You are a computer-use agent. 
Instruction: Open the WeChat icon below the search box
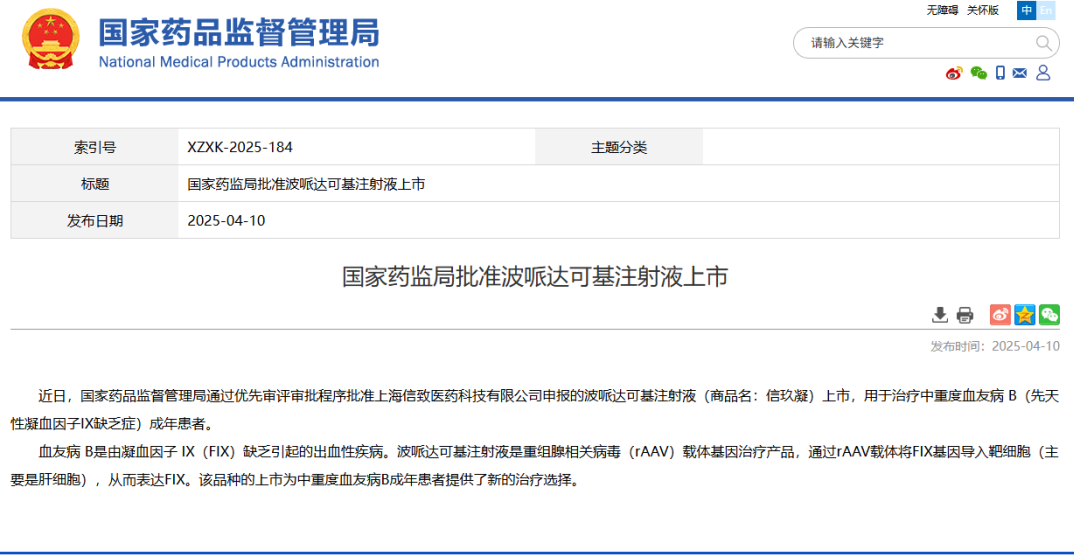(978, 73)
